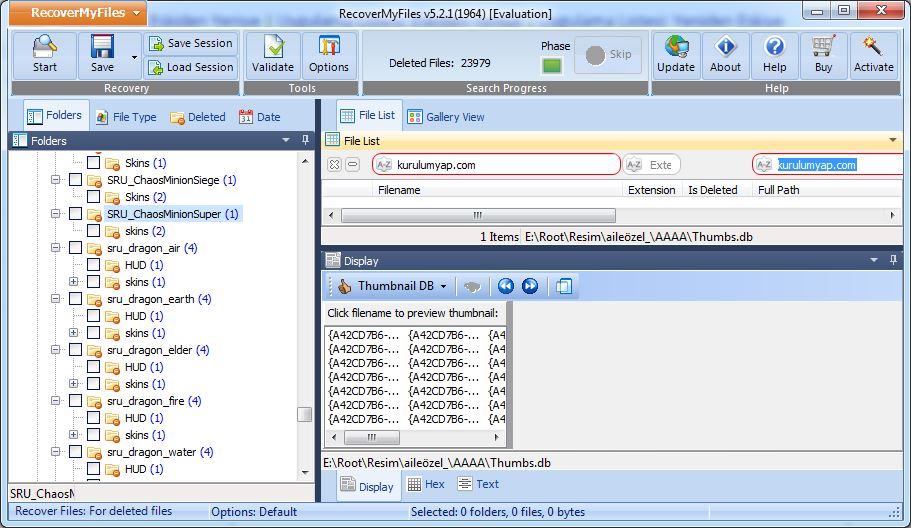Check the sru_dragon_water folder checkbox
This screenshot has width=911, height=528.
point(75,452)
